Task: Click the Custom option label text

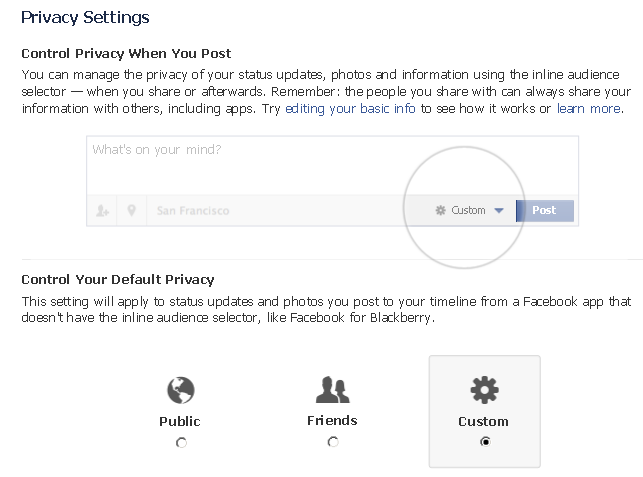Action: pos(484,421)
